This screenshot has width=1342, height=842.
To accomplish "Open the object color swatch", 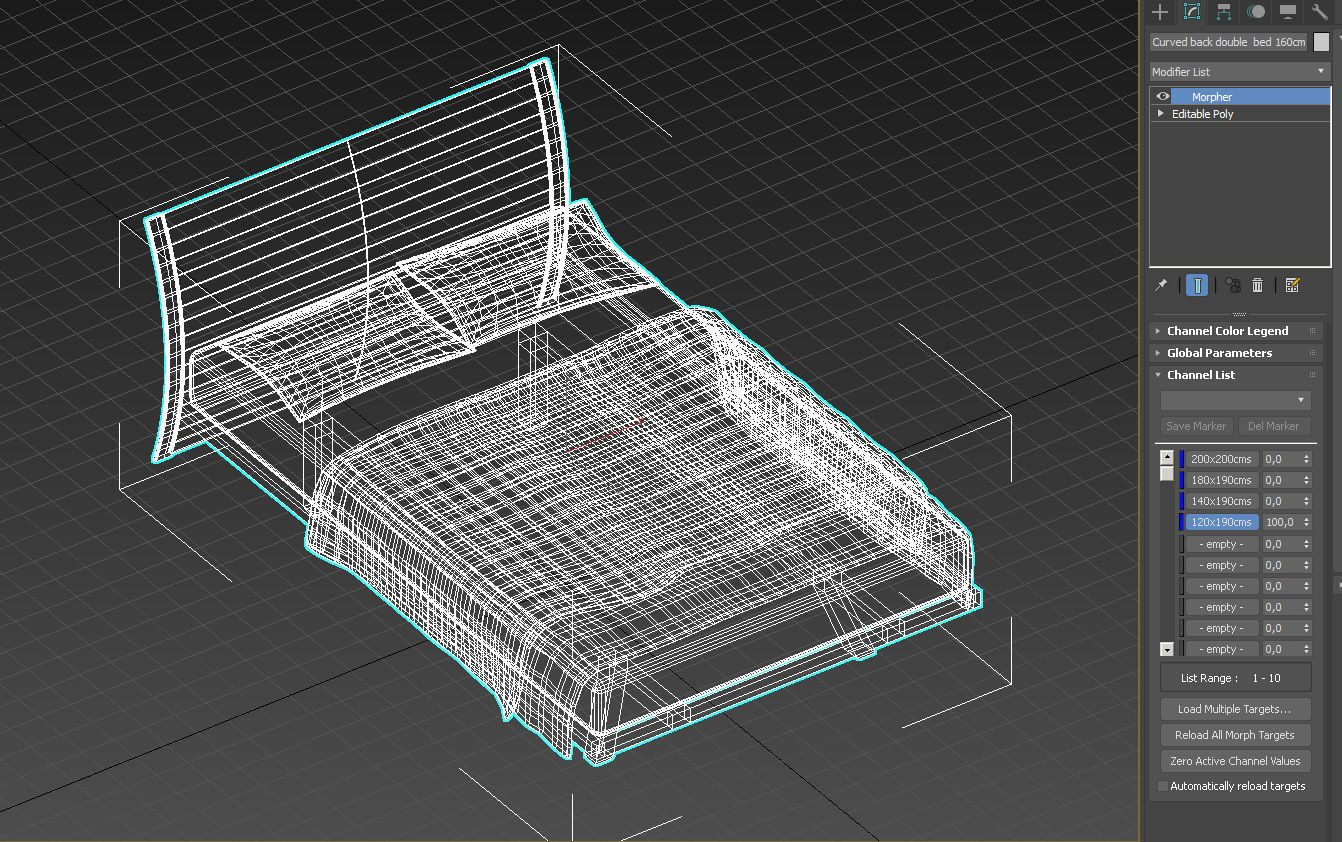I will pos(1322,42).
